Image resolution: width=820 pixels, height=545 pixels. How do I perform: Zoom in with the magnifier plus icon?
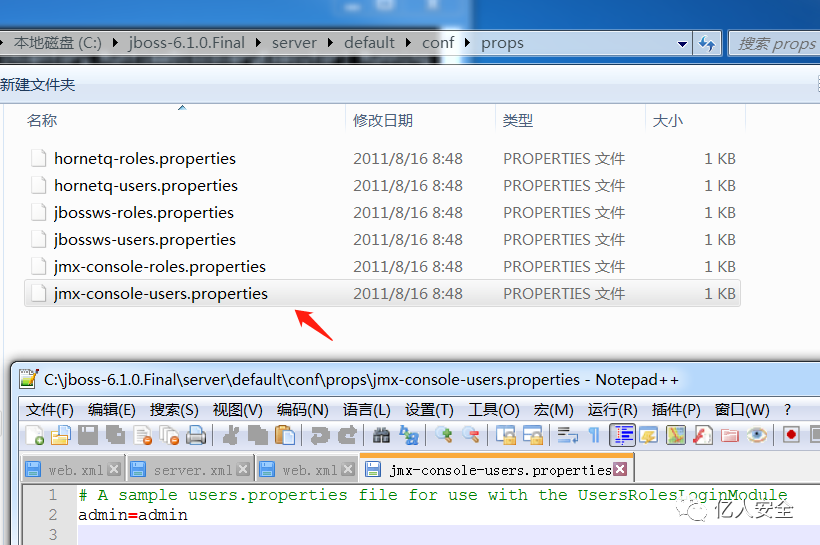(x=444, y=435)
